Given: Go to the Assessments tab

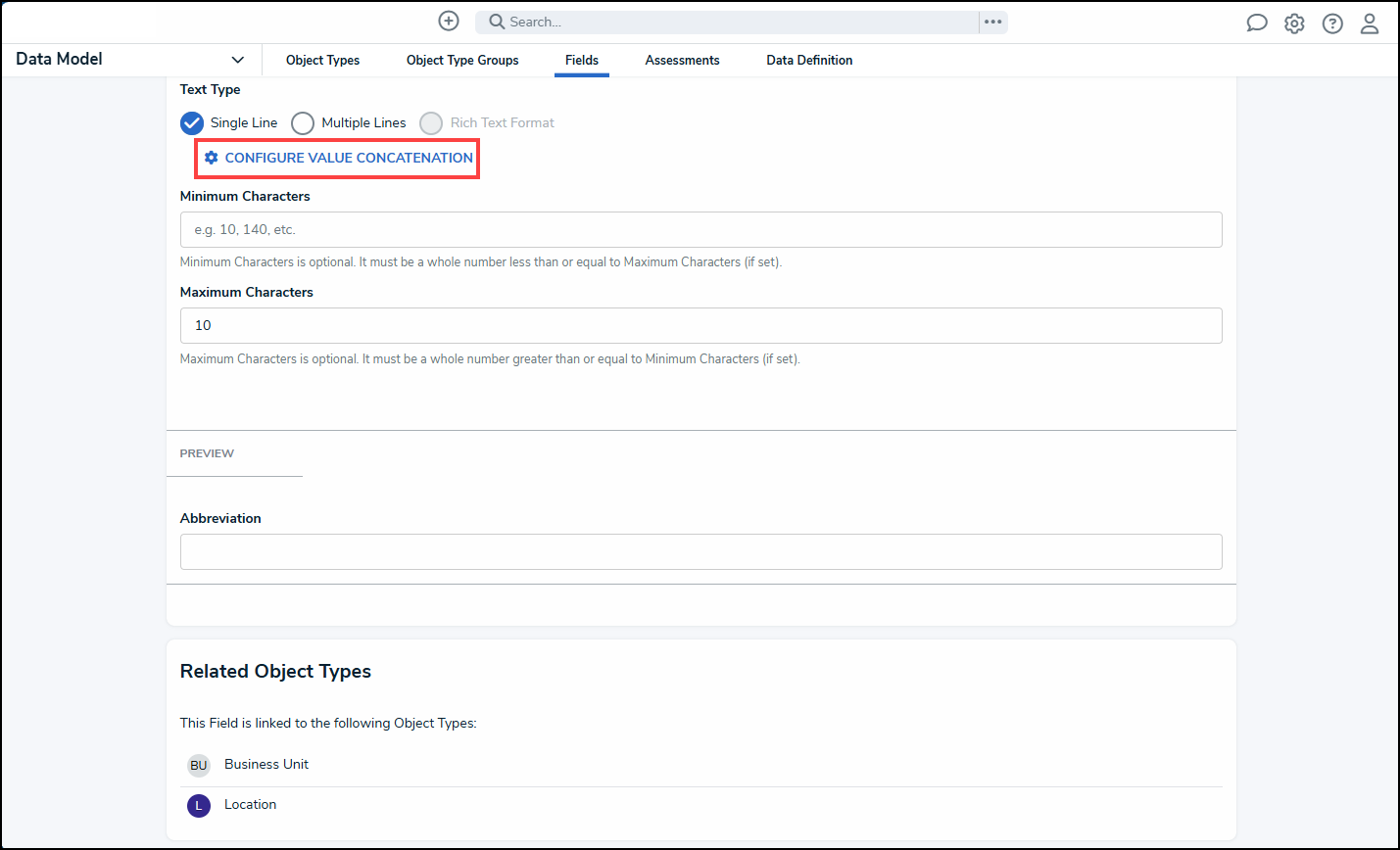Looking at the screenshot, I should click(682, 60).
